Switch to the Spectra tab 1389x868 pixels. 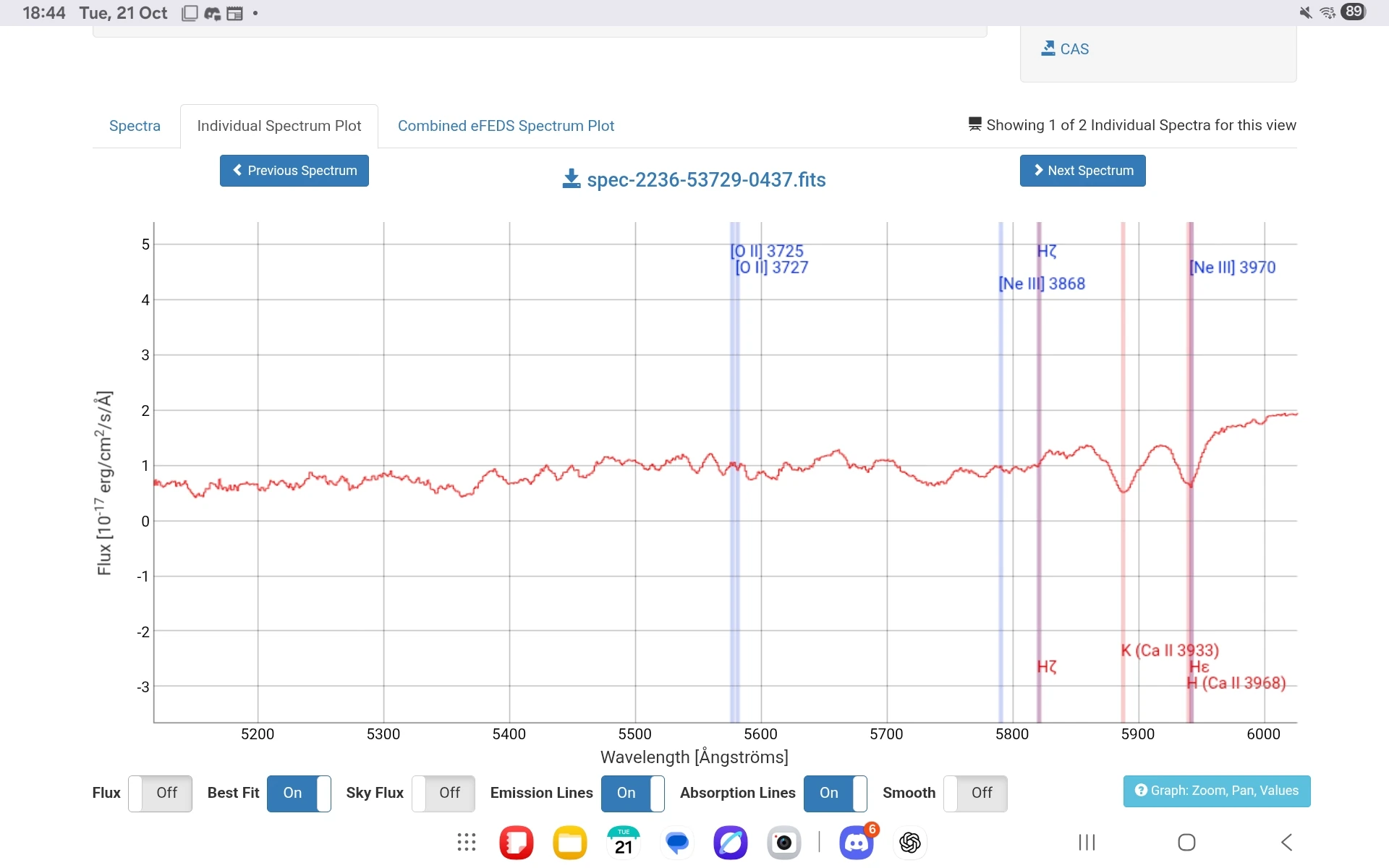[x=135, y=126]
